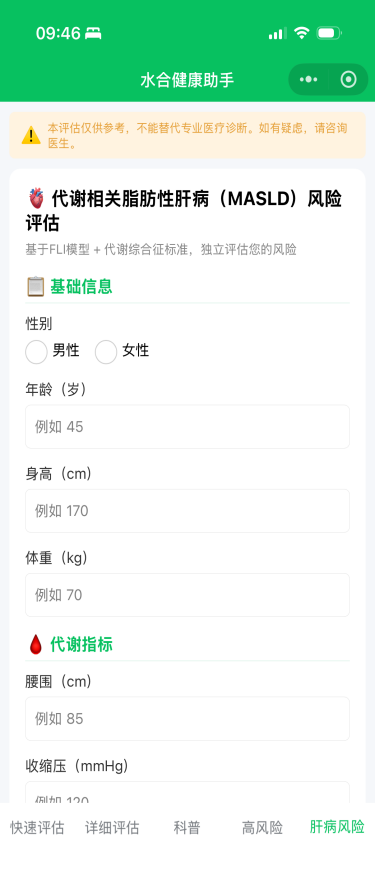Open the 科普 tab
The width and height of the screenshot is (375, 886).
click(187, 828)
